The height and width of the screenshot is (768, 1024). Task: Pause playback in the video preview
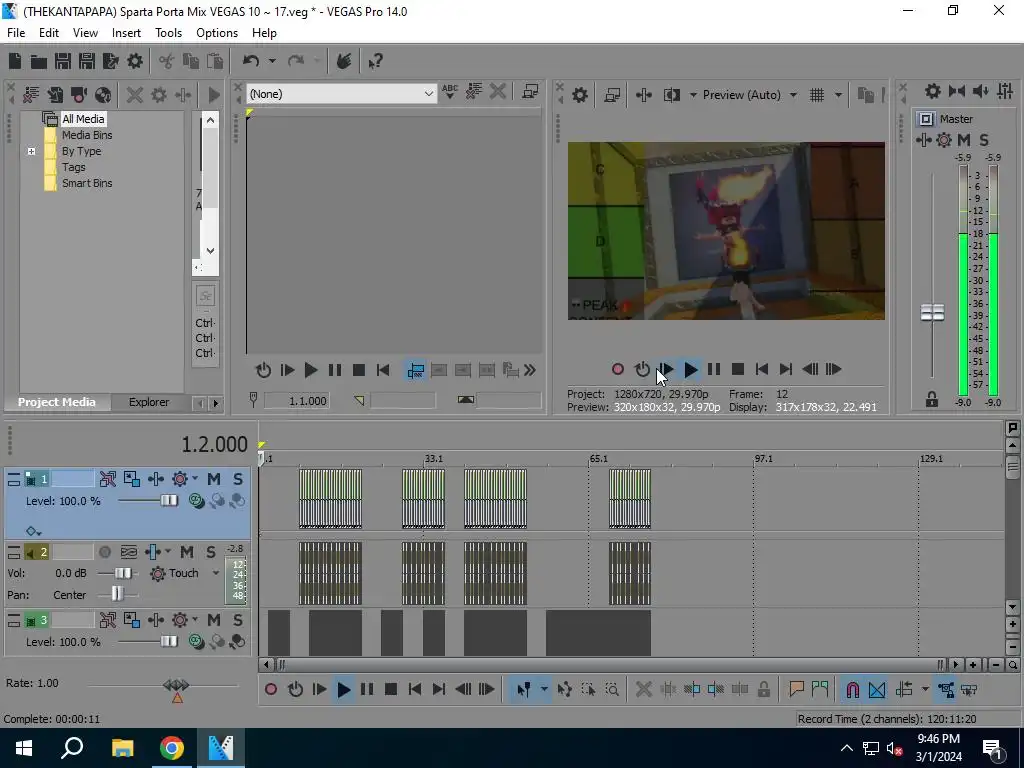[714, 370]
